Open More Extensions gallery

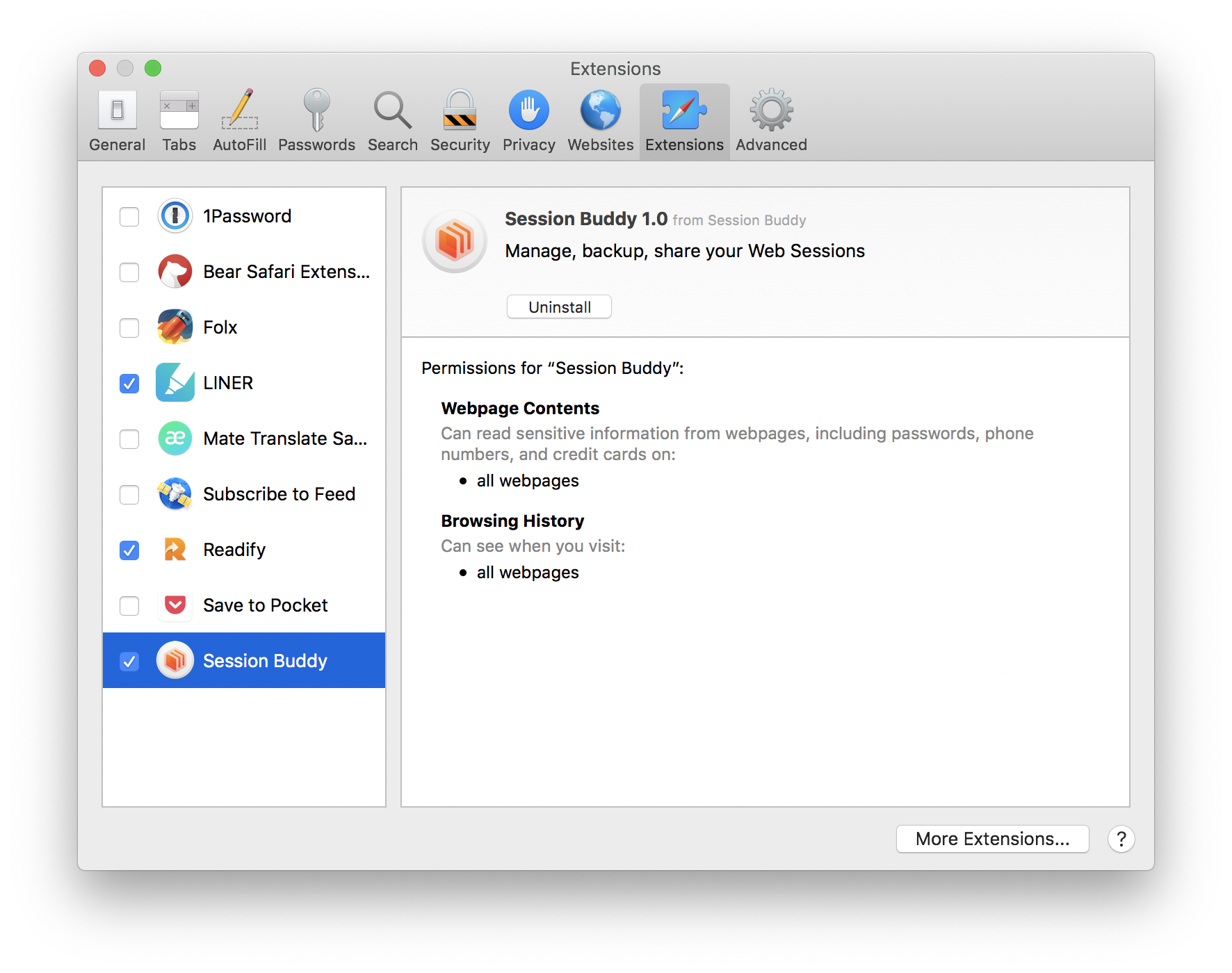(992, 839)
